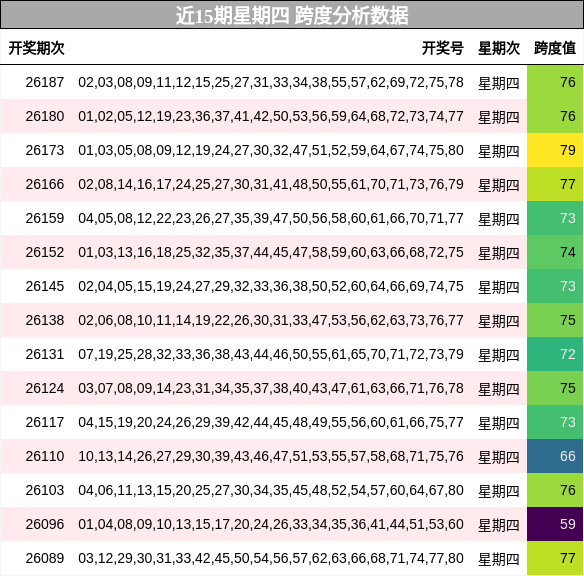Click the winning numbers of draw 26110
The image size is (584, 576).
(x=271, y=456)
